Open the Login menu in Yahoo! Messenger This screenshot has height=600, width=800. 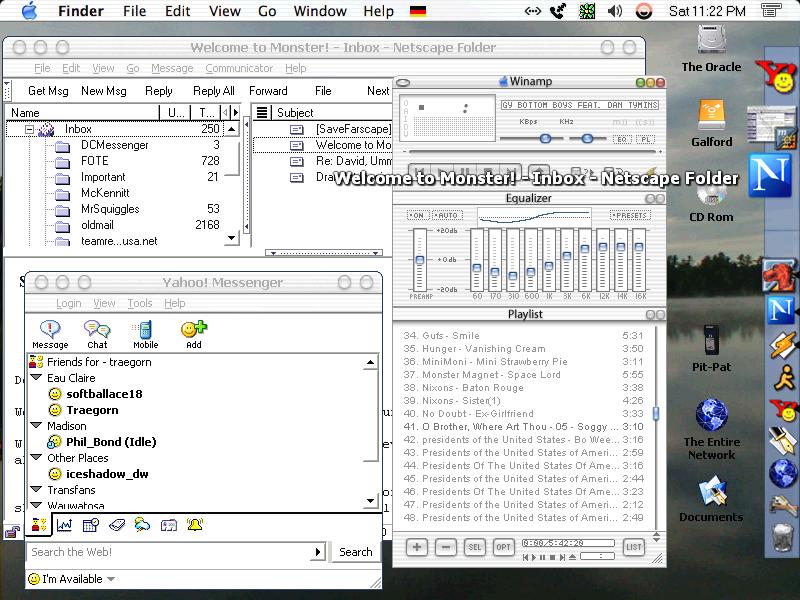tap(68, 303)
